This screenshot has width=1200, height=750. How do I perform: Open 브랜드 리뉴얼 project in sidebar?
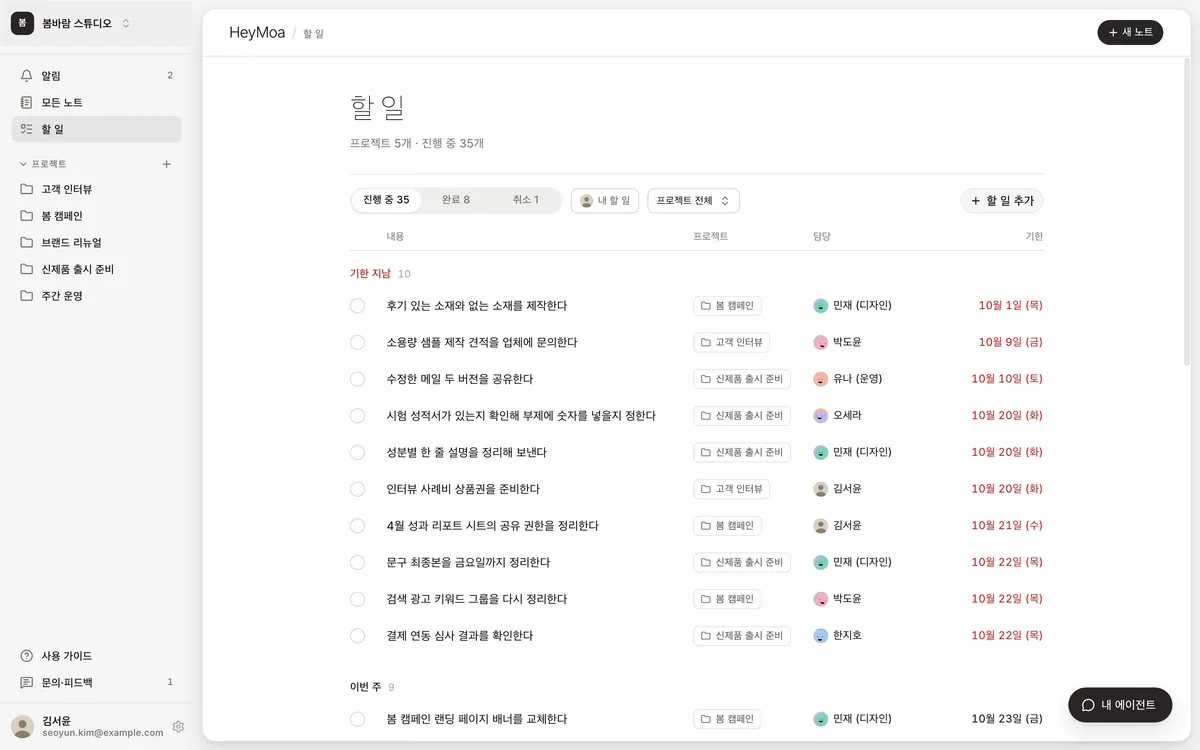pos(96,242)
